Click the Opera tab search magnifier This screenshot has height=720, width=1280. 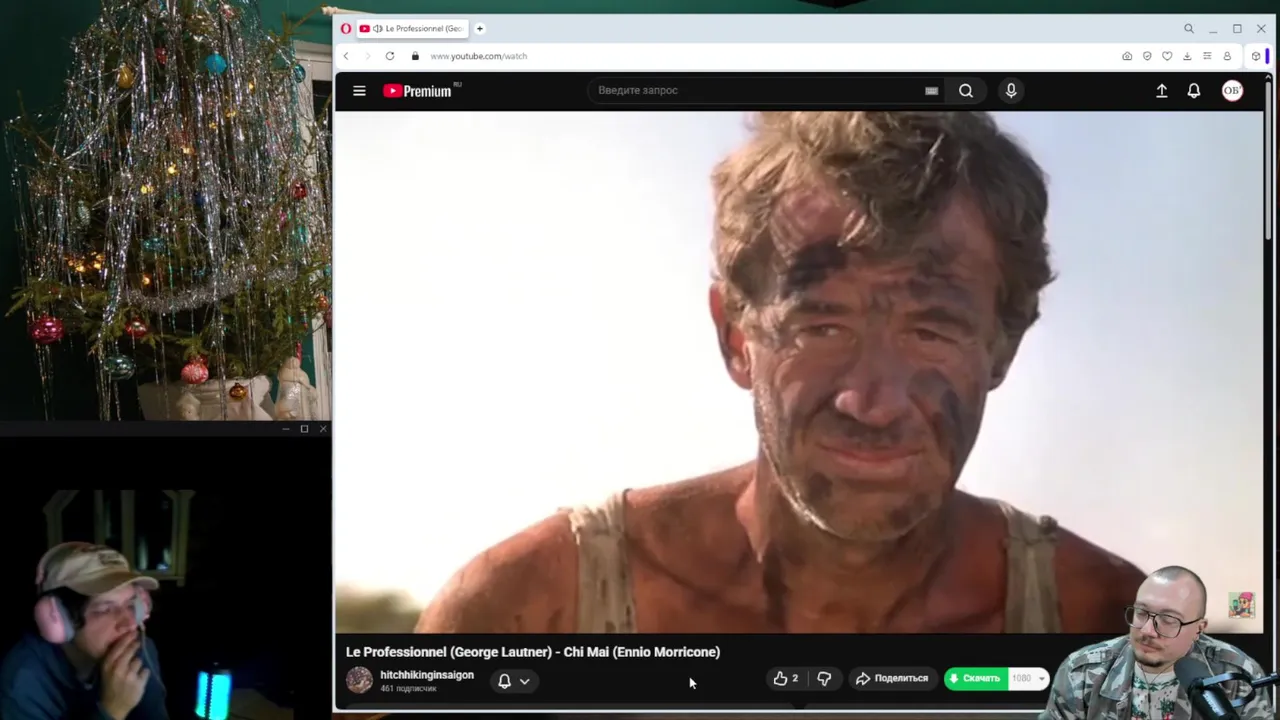pos(1189,29)
